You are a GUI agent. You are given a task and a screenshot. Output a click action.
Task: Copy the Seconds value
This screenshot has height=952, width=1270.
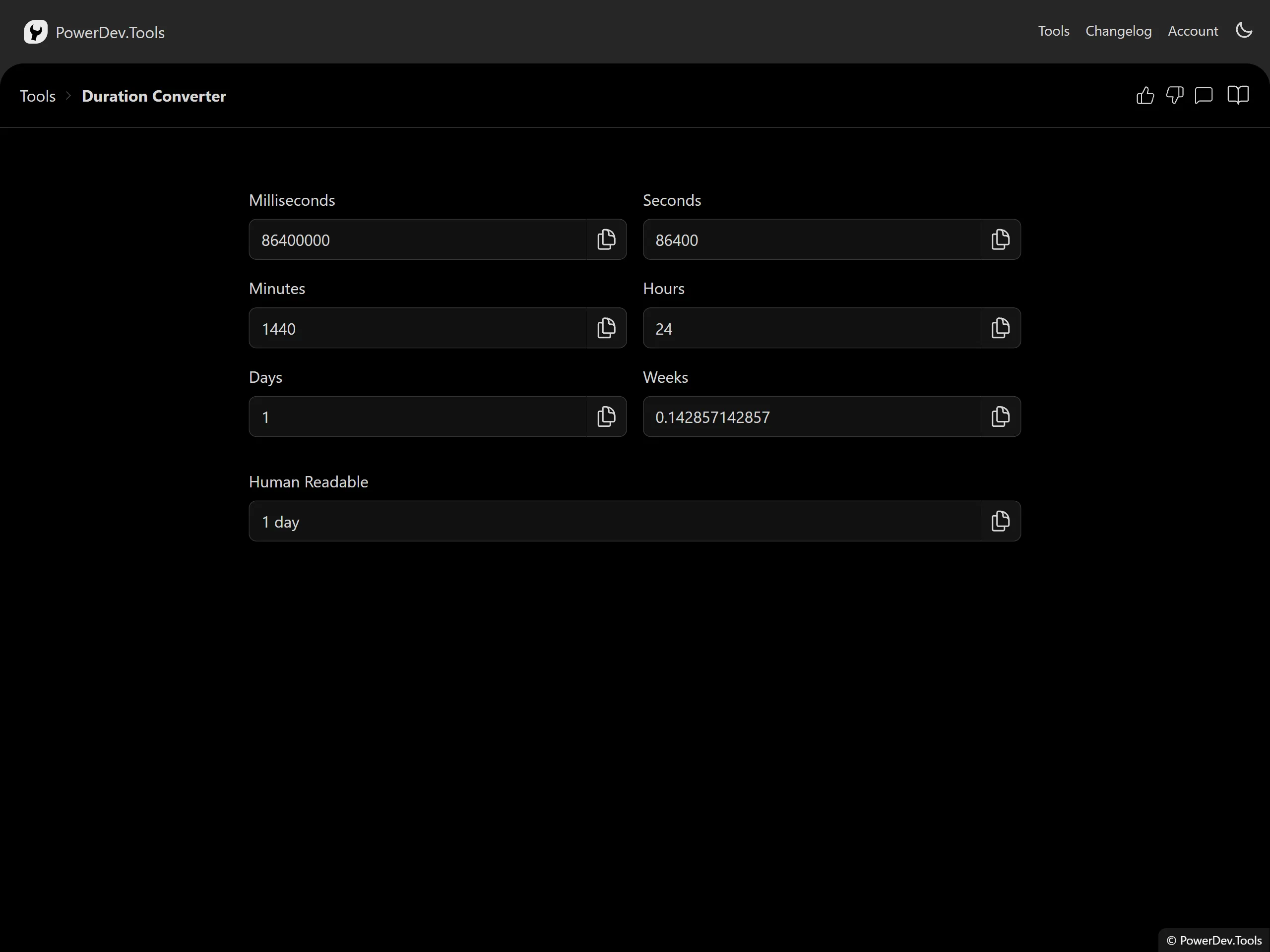(x=1000, y=239)
